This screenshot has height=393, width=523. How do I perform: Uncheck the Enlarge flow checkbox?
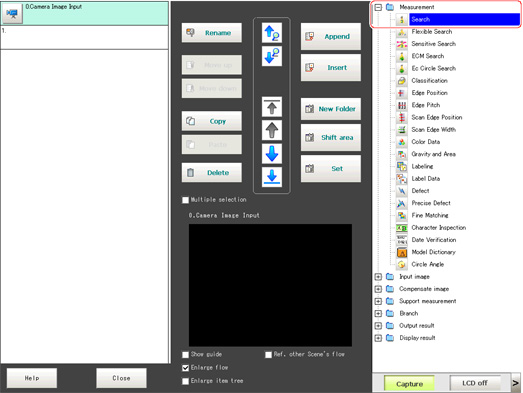pos(185,368)
